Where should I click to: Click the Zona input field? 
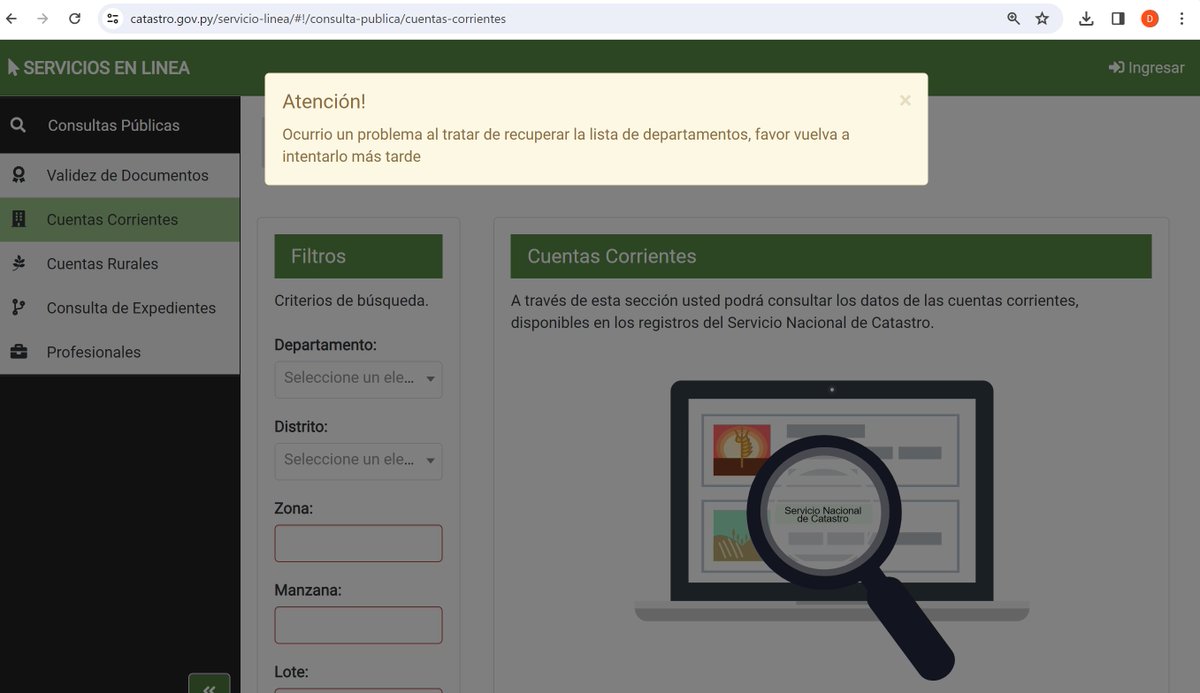358,543
